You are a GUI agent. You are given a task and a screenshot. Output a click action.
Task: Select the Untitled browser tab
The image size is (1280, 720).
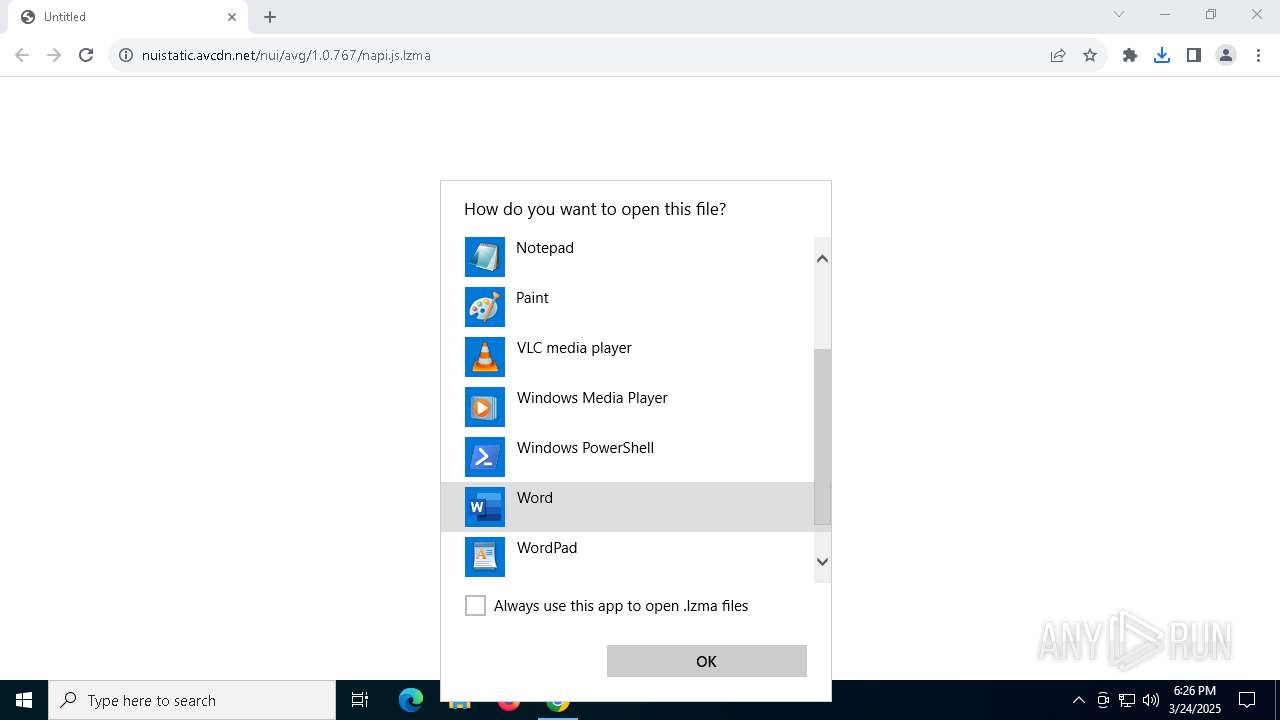127,17
